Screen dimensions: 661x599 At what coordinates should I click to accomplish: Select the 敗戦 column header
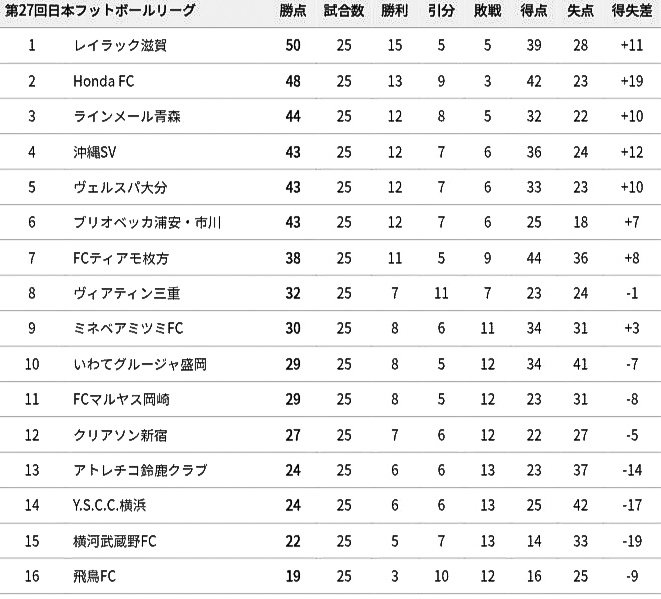click(487, 12)
